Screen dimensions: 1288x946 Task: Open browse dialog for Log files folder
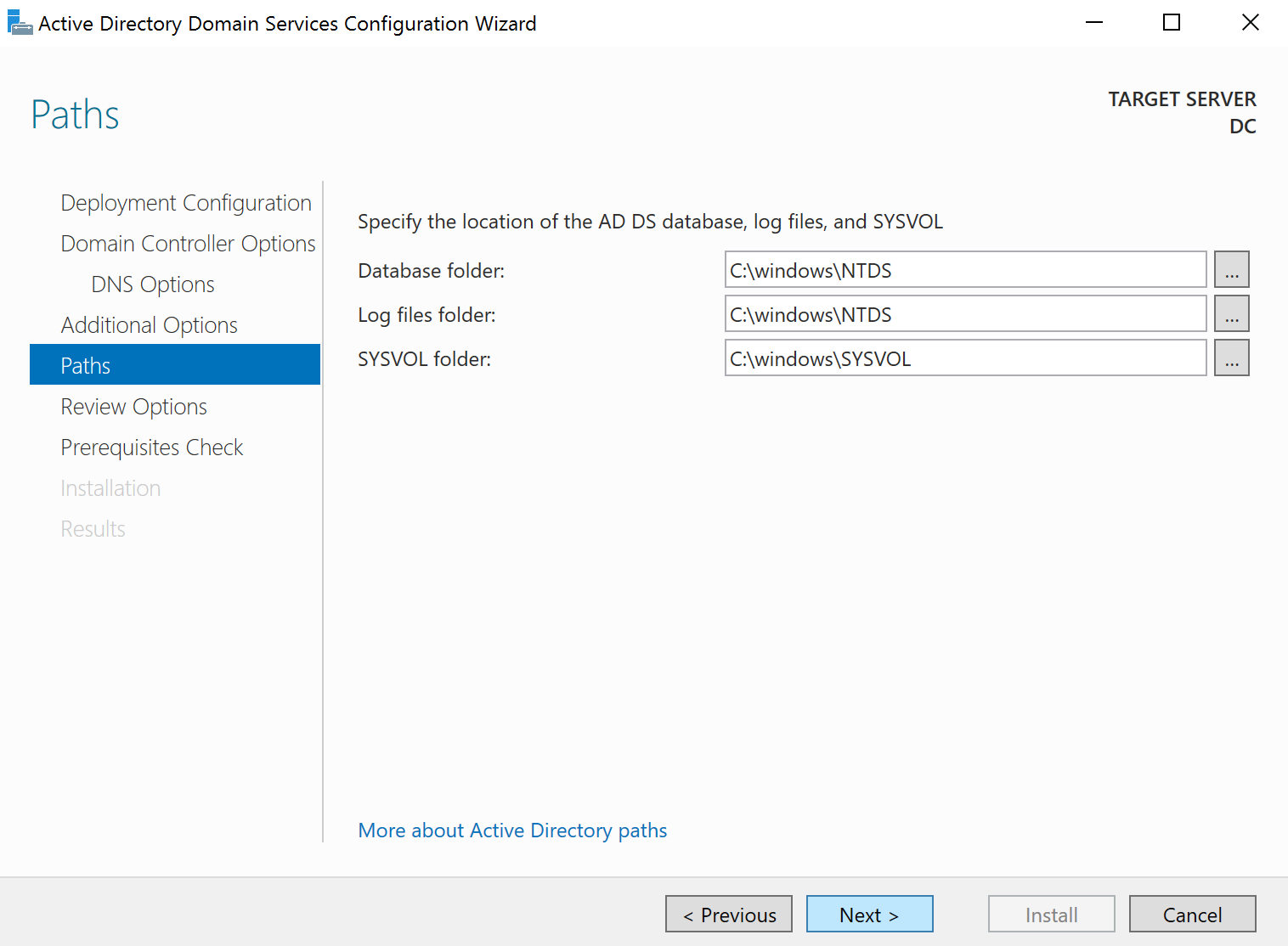(1231, 313)
